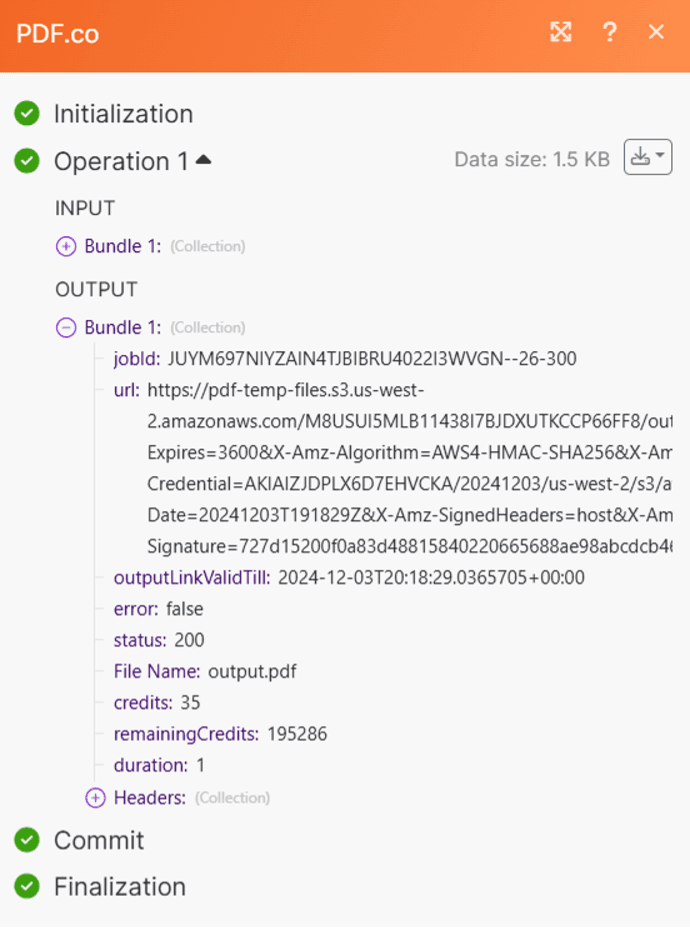Open the help question mark icon
Screen dimensions: 690x928
coord(609,32)
